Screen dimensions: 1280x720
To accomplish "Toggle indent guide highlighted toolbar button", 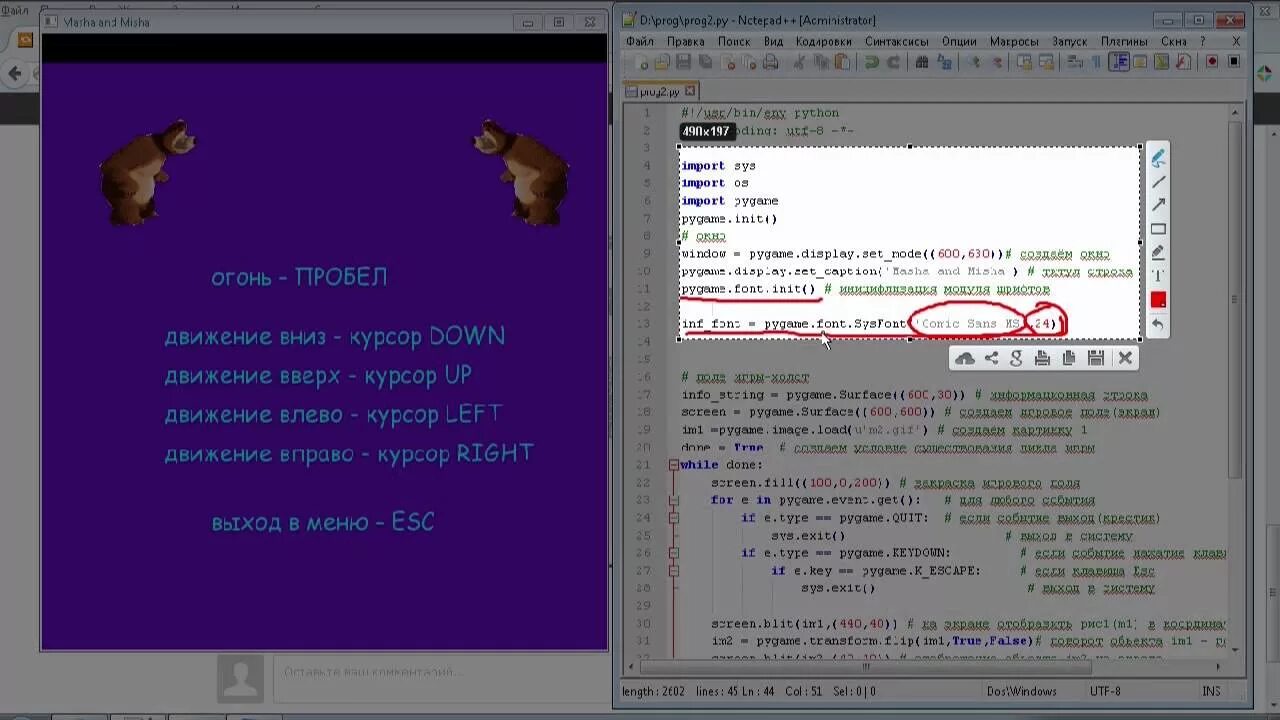I will click(x=1120, y=62).
